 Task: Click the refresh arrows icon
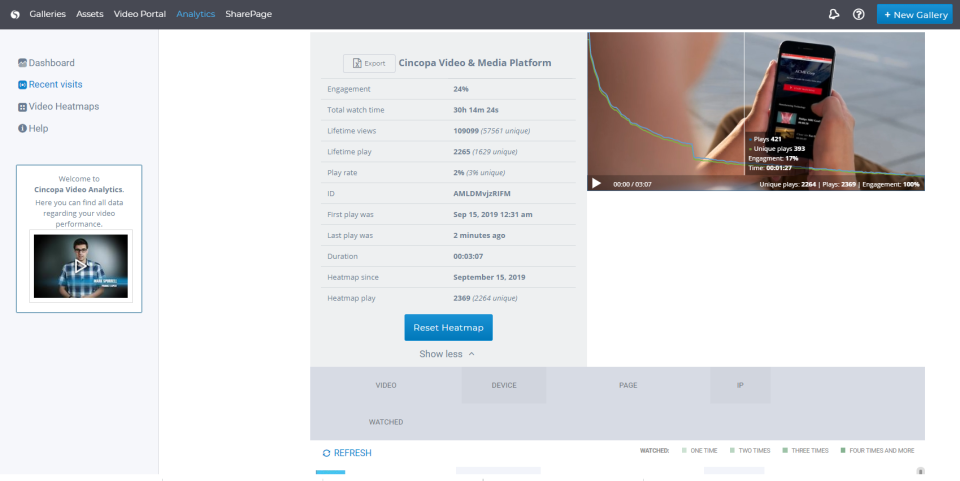(326, 453)
